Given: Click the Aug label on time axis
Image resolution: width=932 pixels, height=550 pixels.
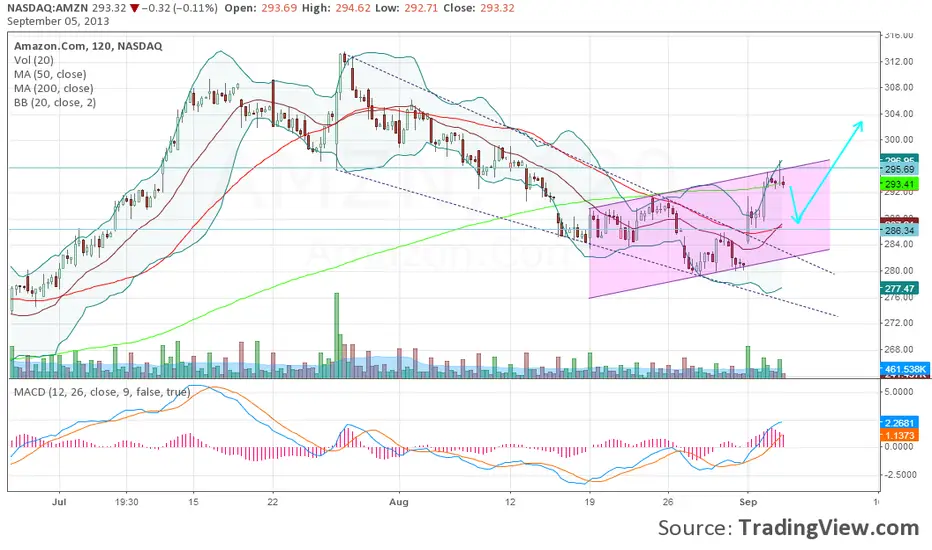Looking at the screenshot, I should (x=399, y=502).
